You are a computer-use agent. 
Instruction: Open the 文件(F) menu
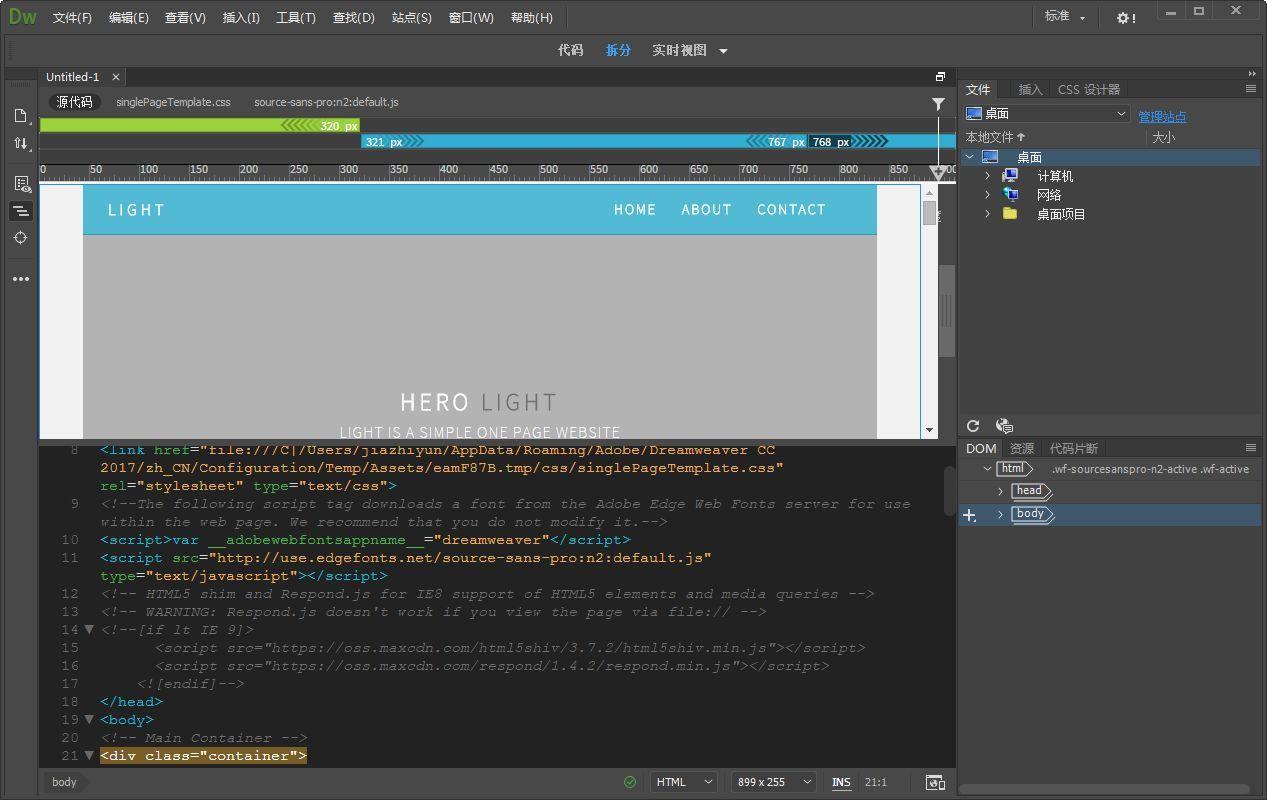point(72,18)
